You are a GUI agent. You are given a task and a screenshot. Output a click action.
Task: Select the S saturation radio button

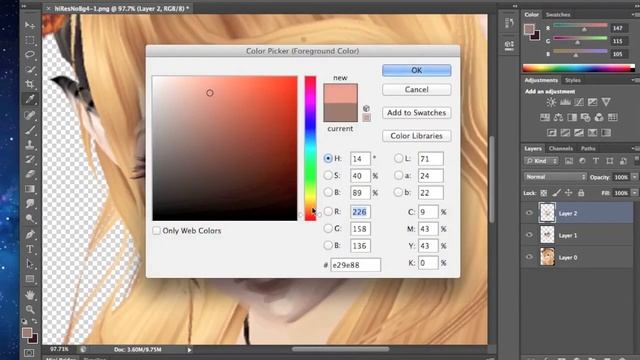328,176
